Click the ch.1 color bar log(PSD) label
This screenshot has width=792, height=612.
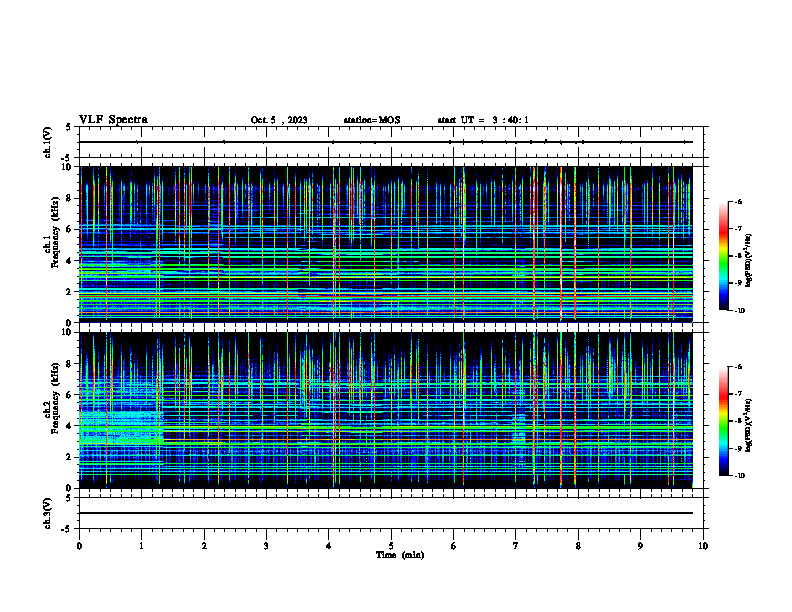click(x=749, y=261)
